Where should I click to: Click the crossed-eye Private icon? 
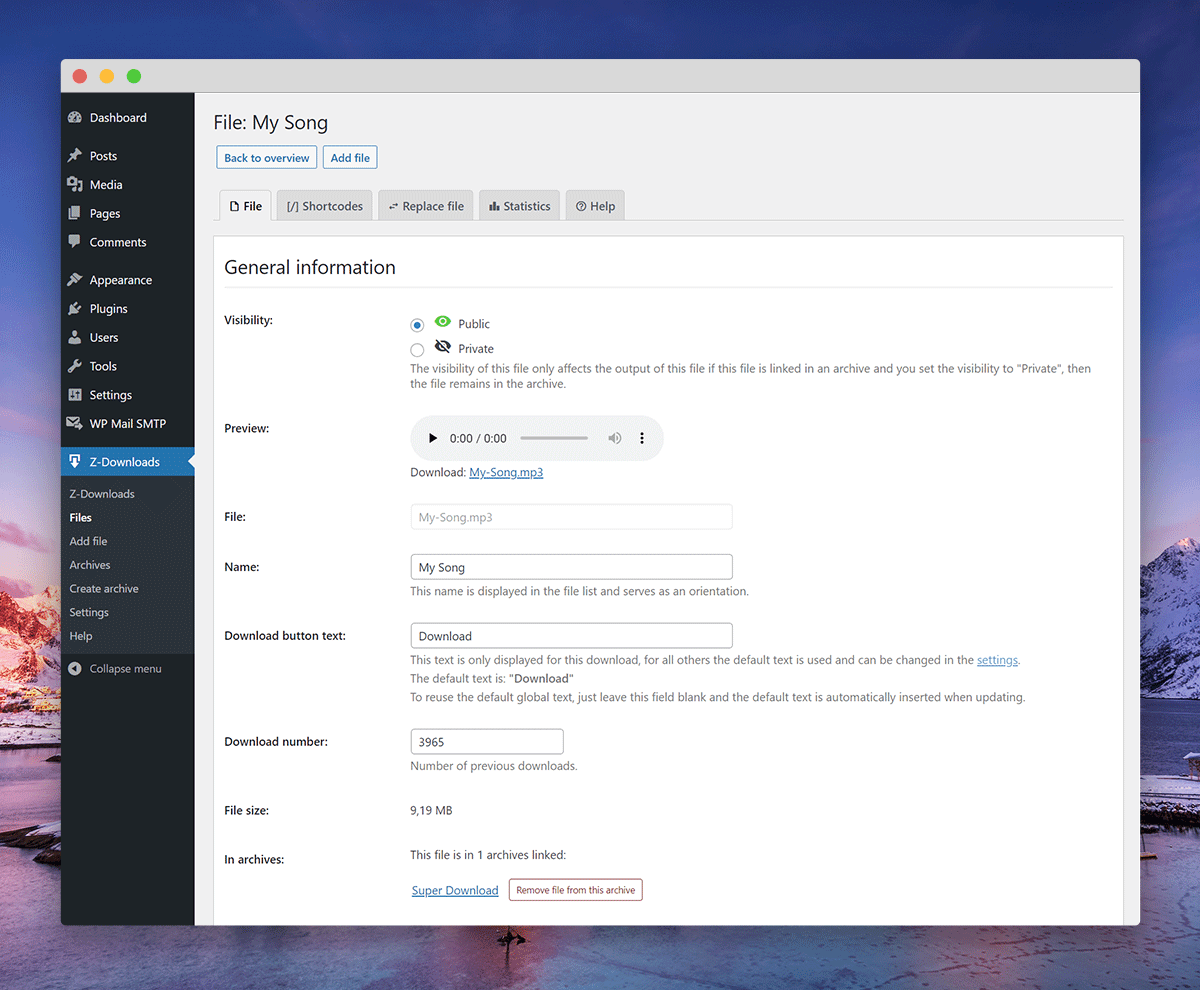442,347
